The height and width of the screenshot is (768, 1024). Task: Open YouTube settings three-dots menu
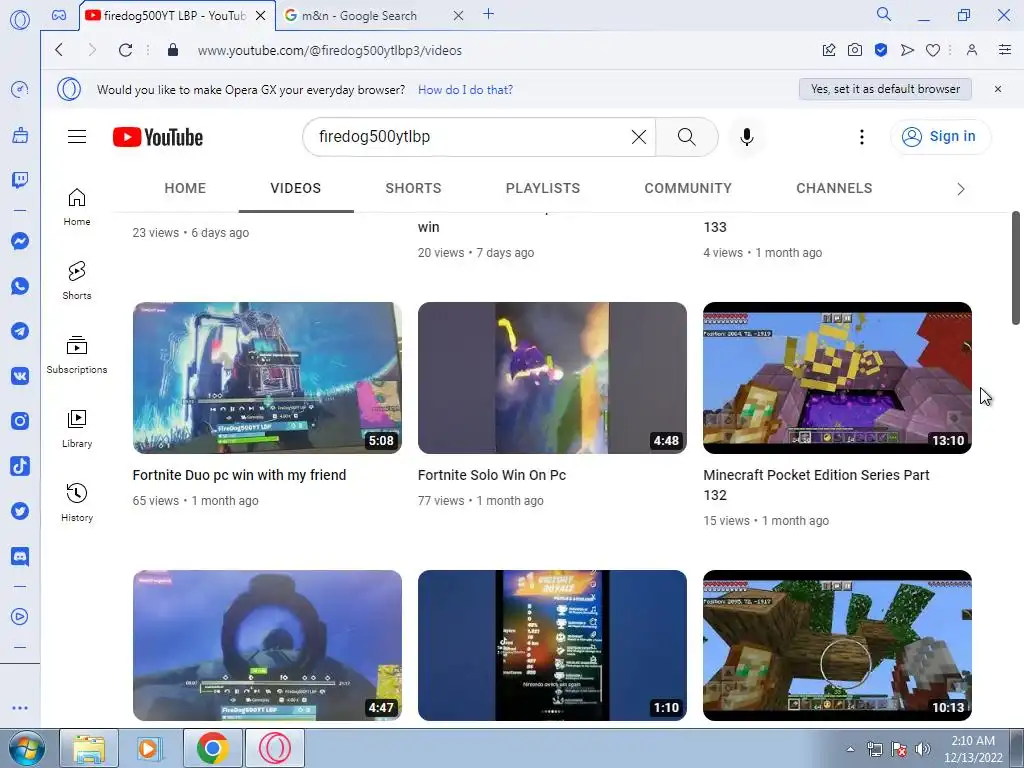[862, 136]
